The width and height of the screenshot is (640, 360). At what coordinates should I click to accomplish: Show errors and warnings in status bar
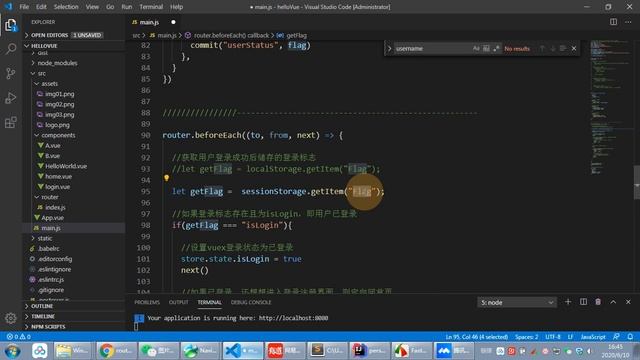(19, 337)
